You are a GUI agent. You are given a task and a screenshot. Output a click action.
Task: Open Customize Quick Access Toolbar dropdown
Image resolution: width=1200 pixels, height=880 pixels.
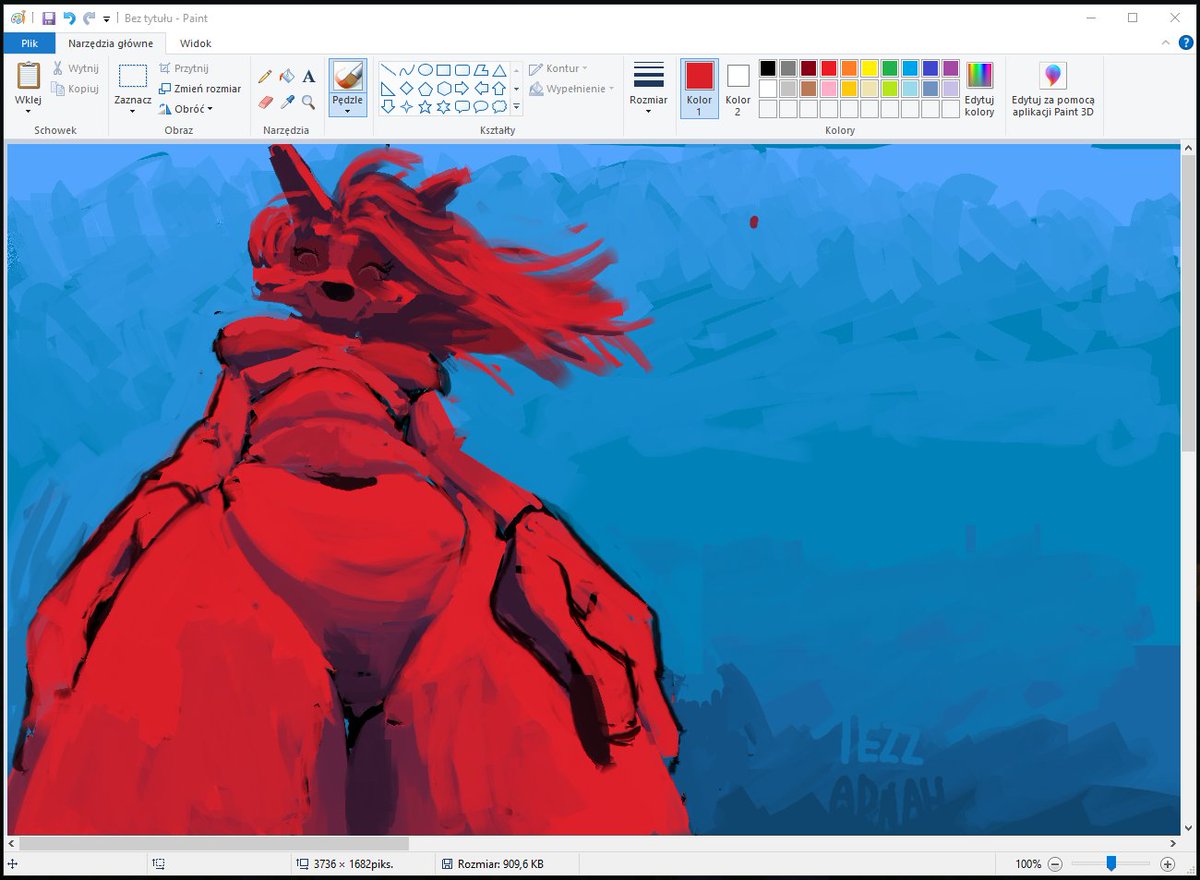pos(107,19)
